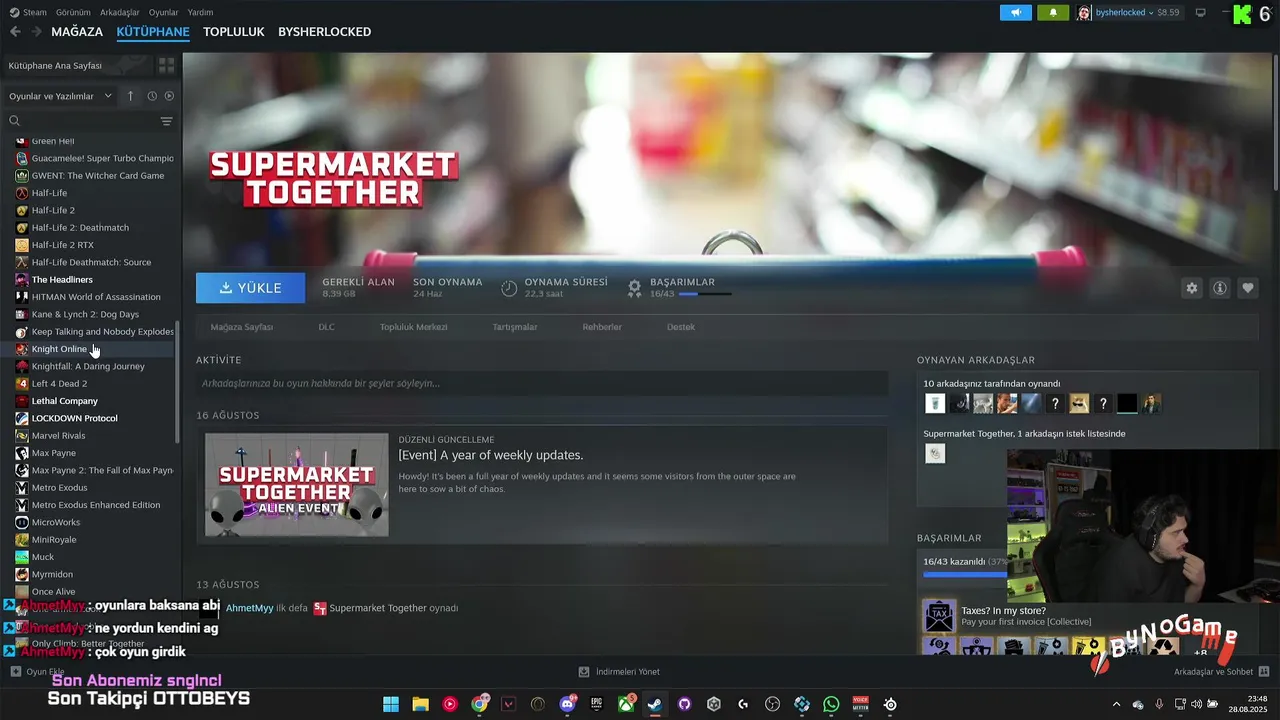Open Friends and Chat icon
This screenshot has width=1280, height=720.
tap(1264, 672)
